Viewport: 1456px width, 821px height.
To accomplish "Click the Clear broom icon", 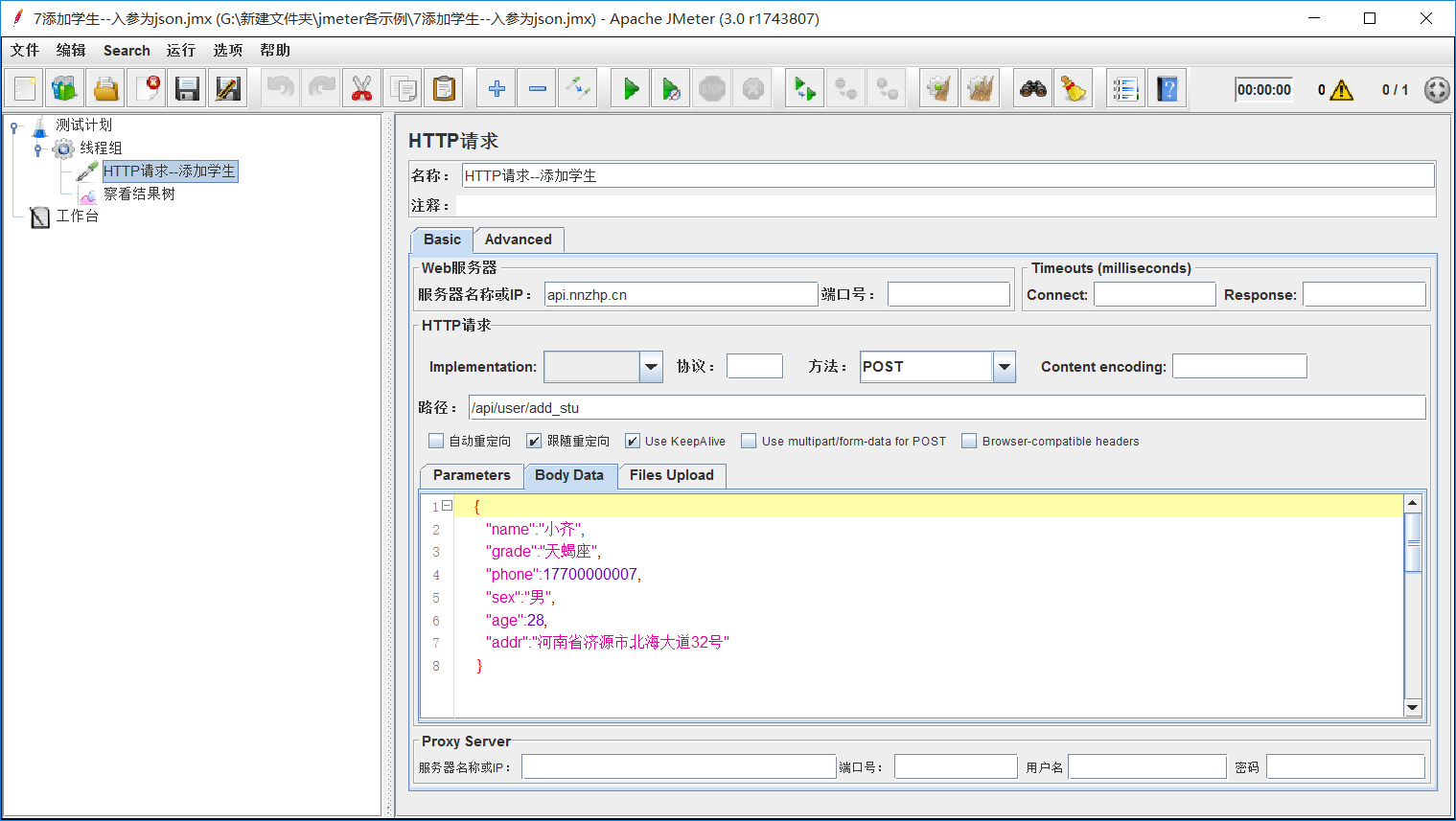I will coord(938,89).
